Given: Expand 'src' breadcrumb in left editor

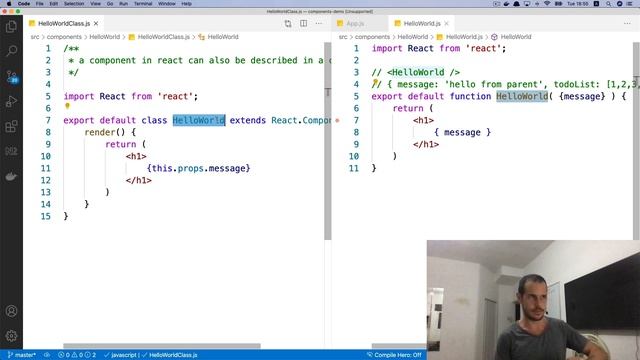Looking at the screenshot, I should pos(35,37).
